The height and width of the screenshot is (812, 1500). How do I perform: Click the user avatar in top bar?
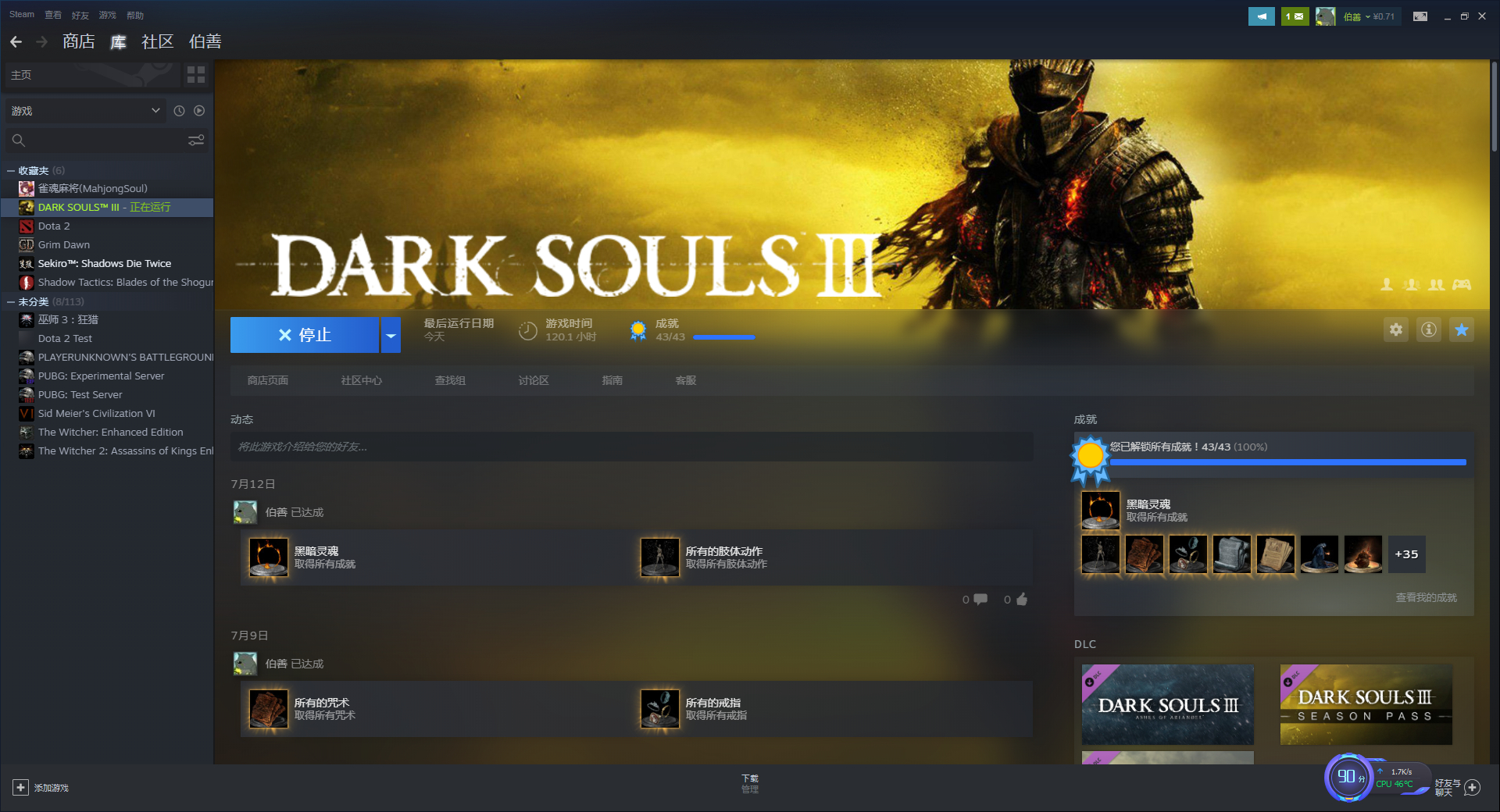click(x=1325, y=16)
